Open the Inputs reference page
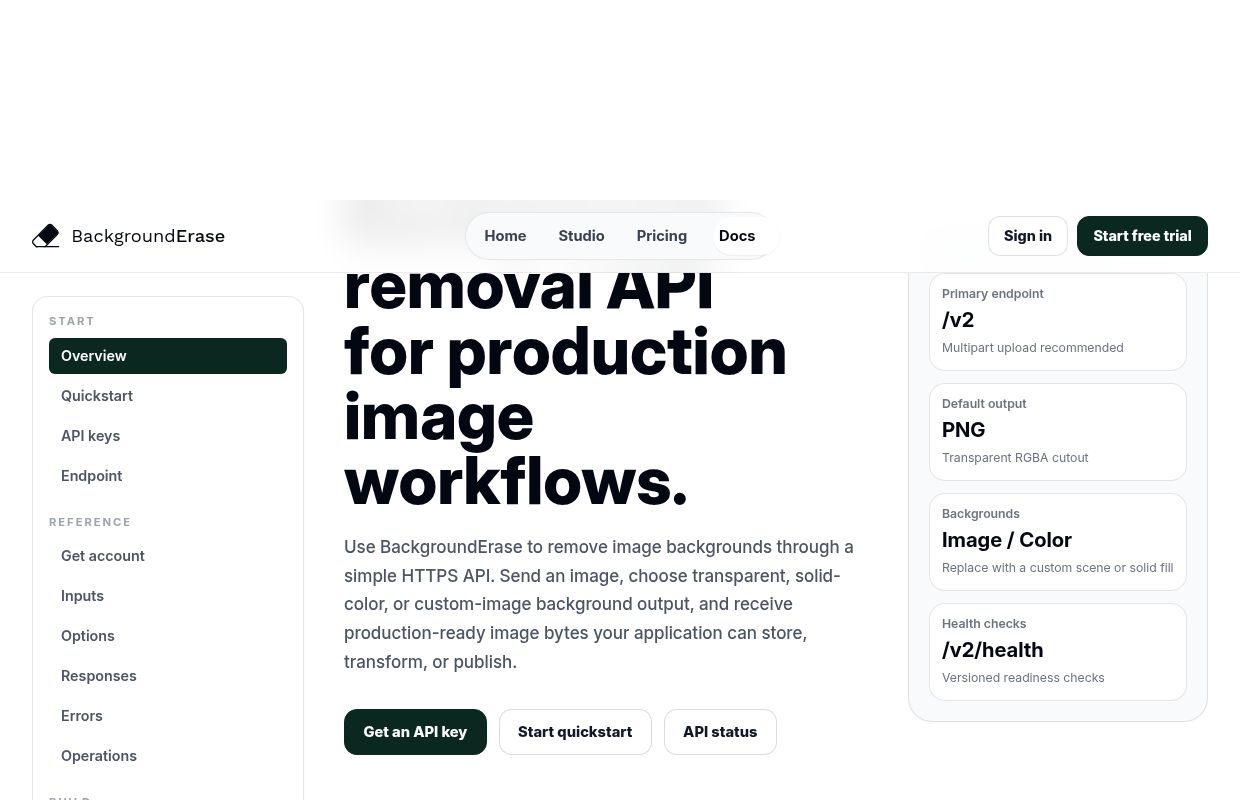Viewport: 1240px width, 800px height. (x=168, y=596)
